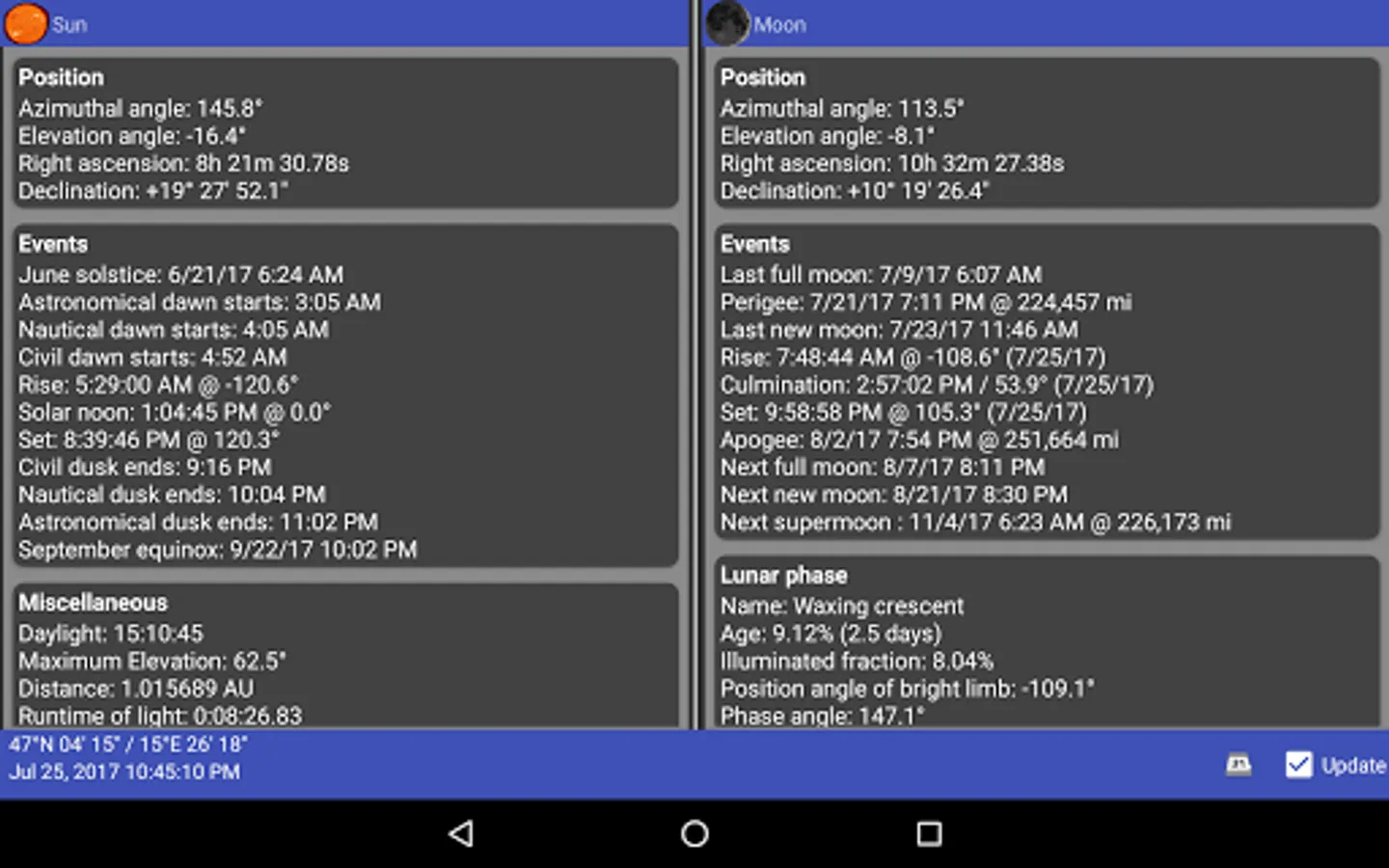Open the map icon in bottom bar
Image resolution: width=1389 pixels, height=868 pixels.
click(1239, 765)
